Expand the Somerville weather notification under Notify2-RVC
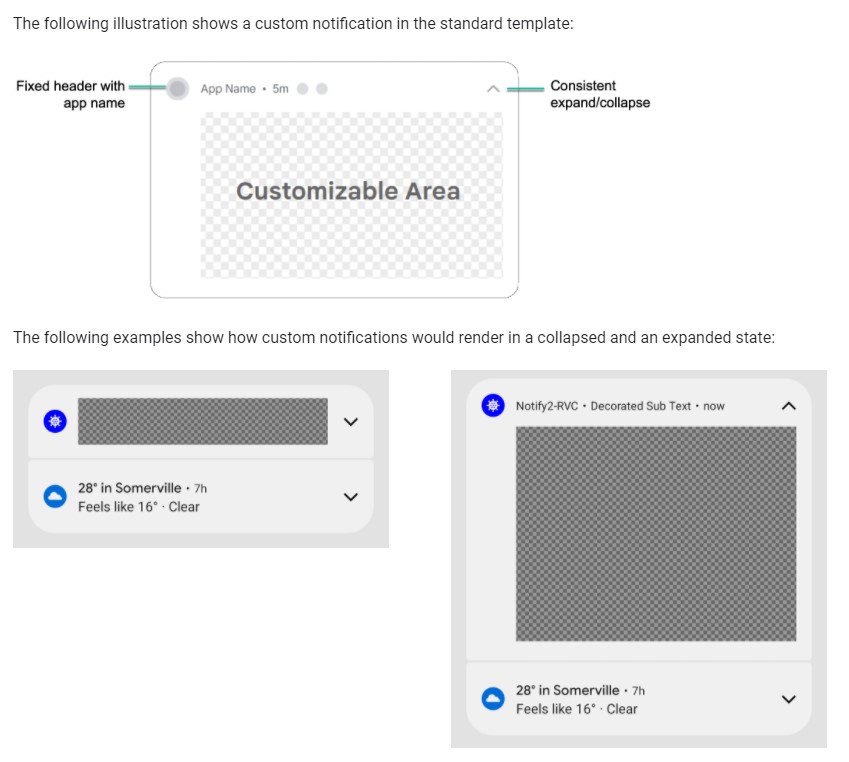The width and height of the screenshot is (849, 762). click(788, 699)
